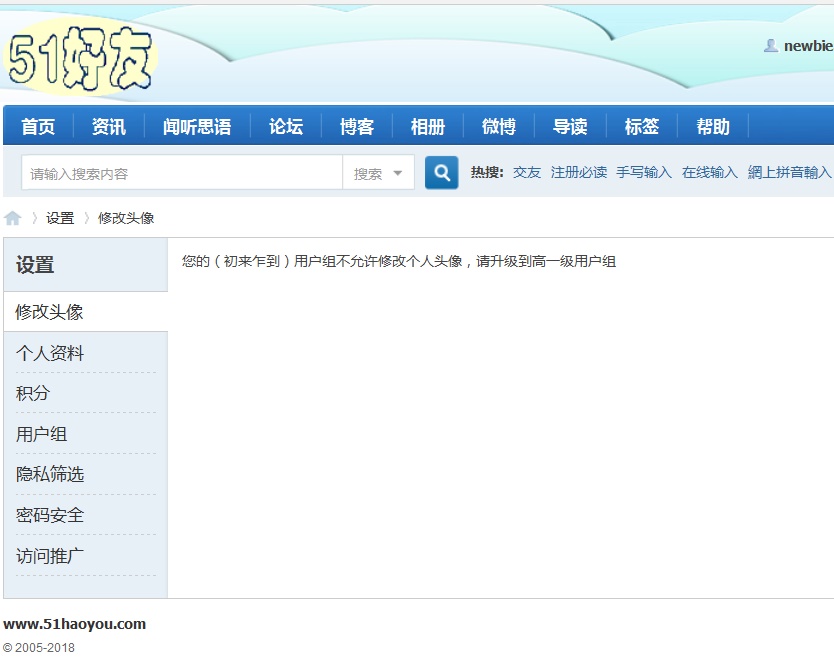The width and height of the screenshot is (834, 660).
Task: Open the 帮助 navigation item
Action: [713, 127]
